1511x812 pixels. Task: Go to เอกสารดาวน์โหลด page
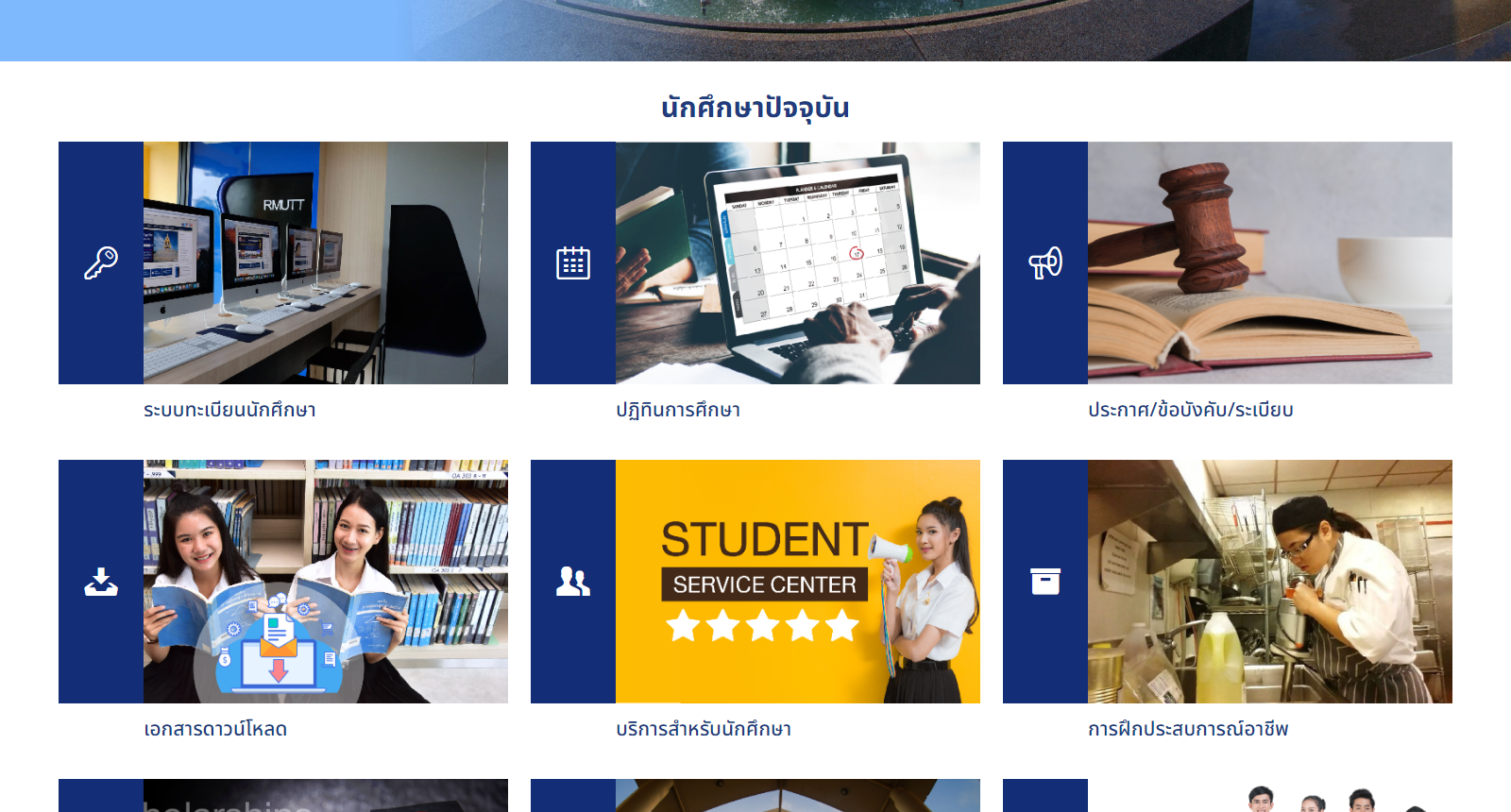[x=215, y=729]
